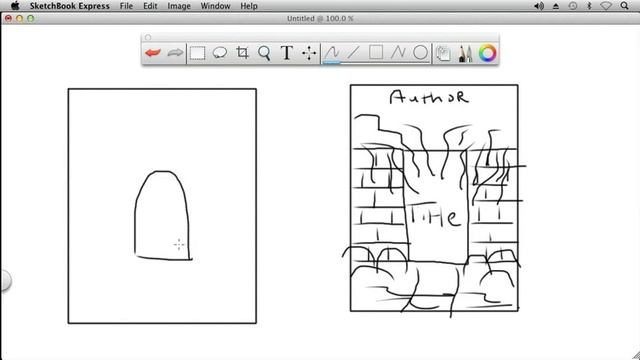Select the oval shape drawing style
The width and height of the screenshot is (640, 360).
[420, 53]
